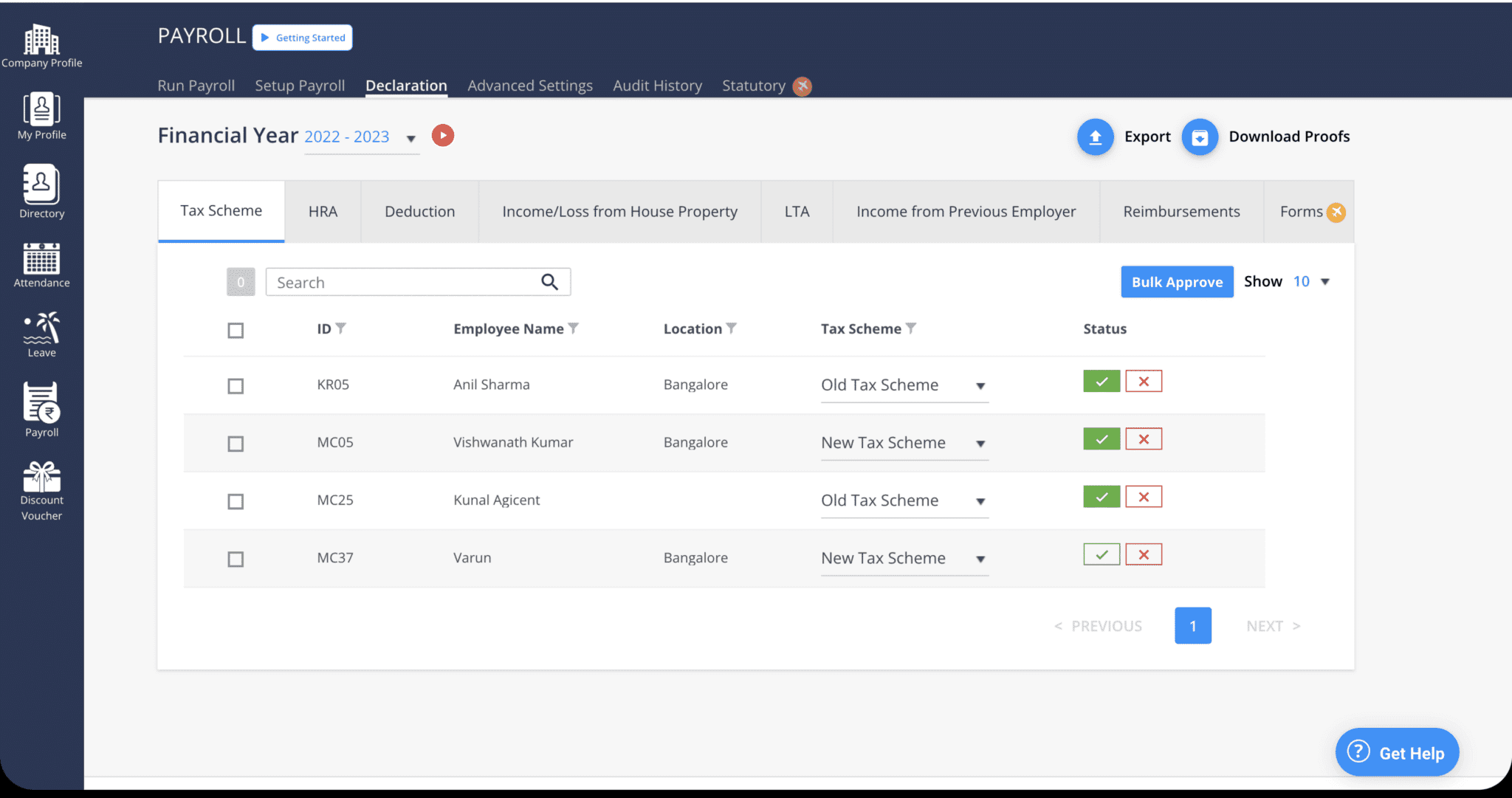Switch to the HRA tab
1512x798 pixels.
point(322,211)
